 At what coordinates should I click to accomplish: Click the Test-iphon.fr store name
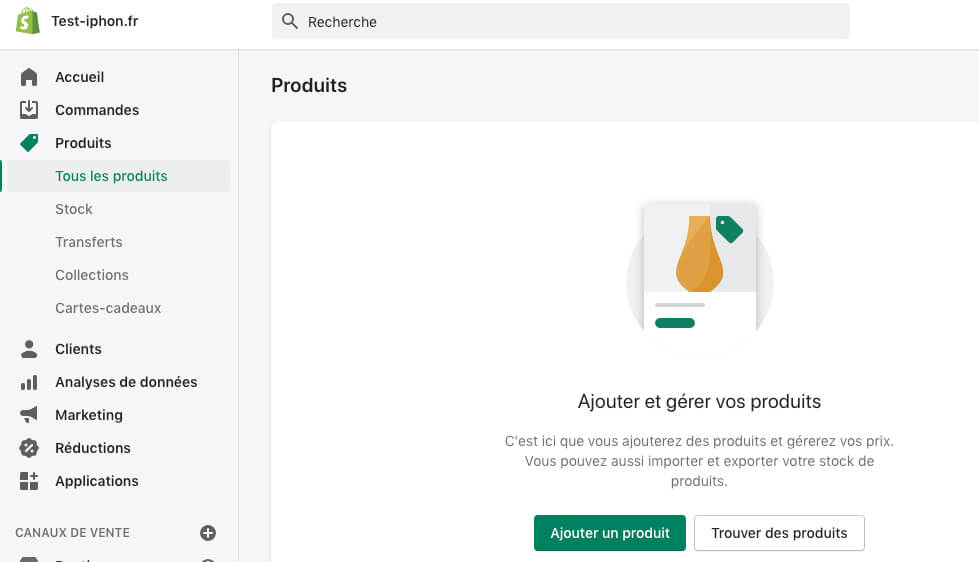coord(95,21)
